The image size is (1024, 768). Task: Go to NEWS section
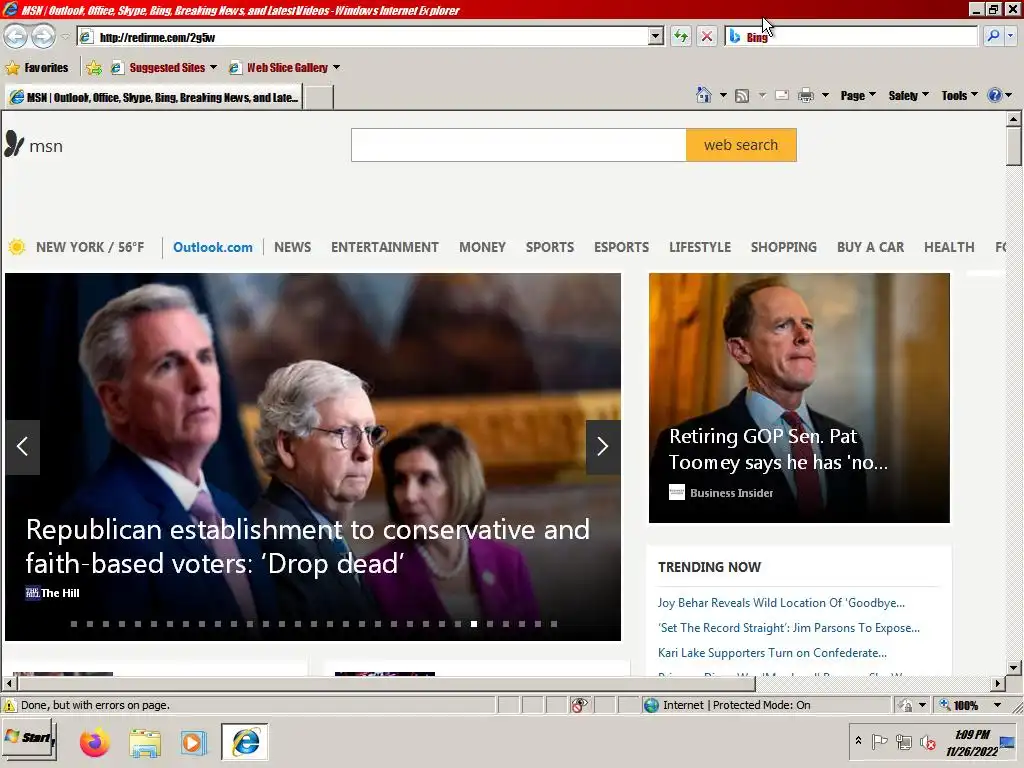click(x=292, y=247)
